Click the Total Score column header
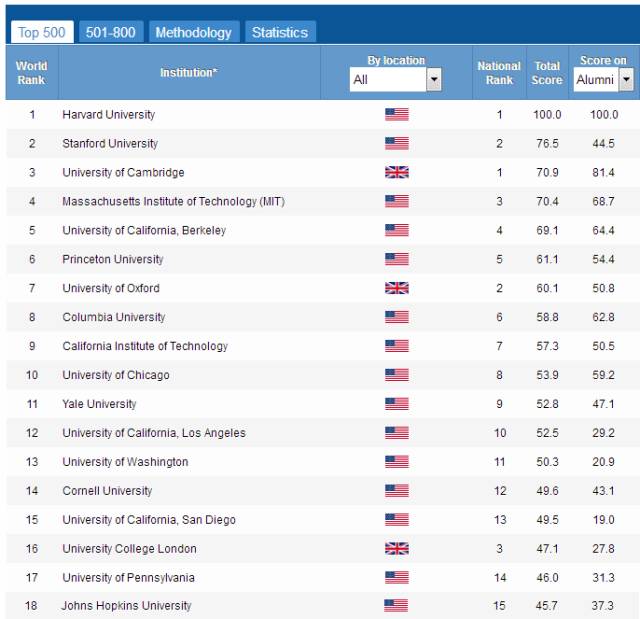The image size is (640, 619). (547, 73)
